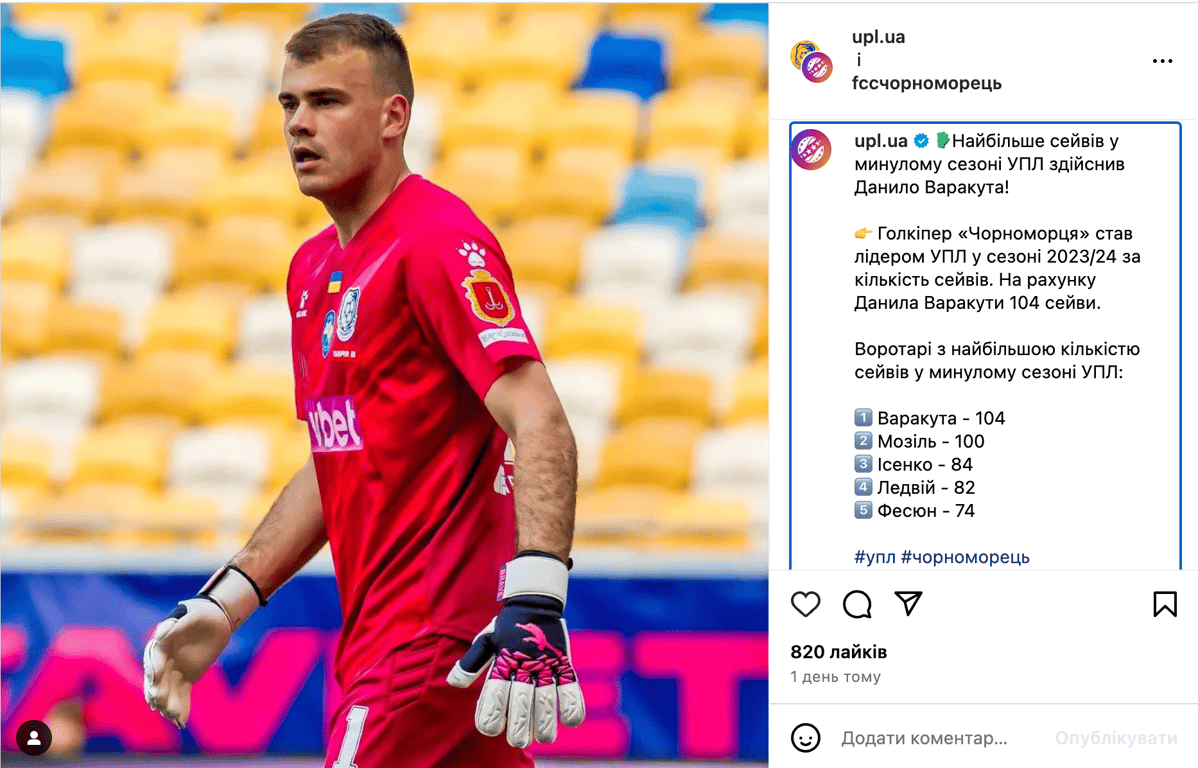Screen dimensions: 1198x768
Task: View the 820 лайків likes list
Action: pos(839,652)
